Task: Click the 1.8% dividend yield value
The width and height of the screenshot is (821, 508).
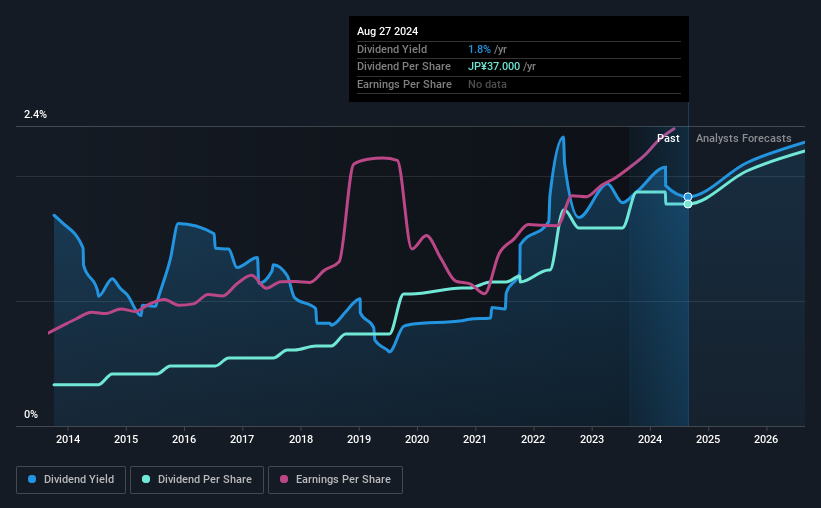Action: coord(479,49)
